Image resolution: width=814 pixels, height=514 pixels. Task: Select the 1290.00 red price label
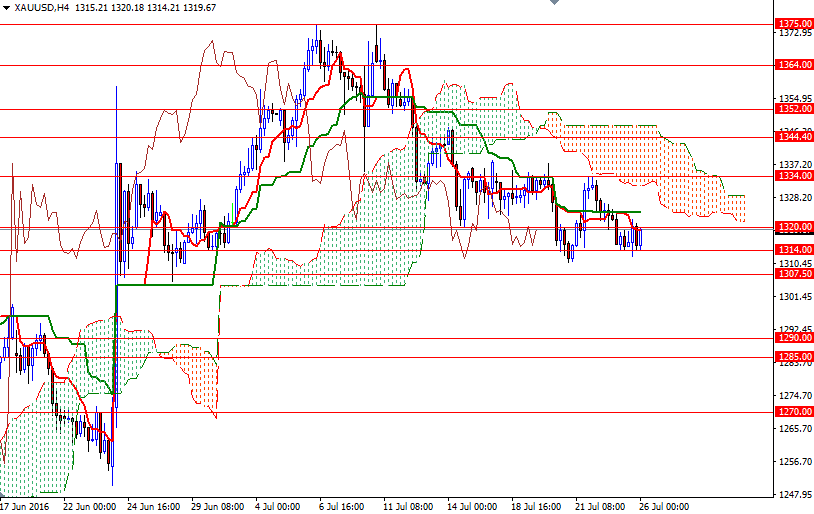794,338
